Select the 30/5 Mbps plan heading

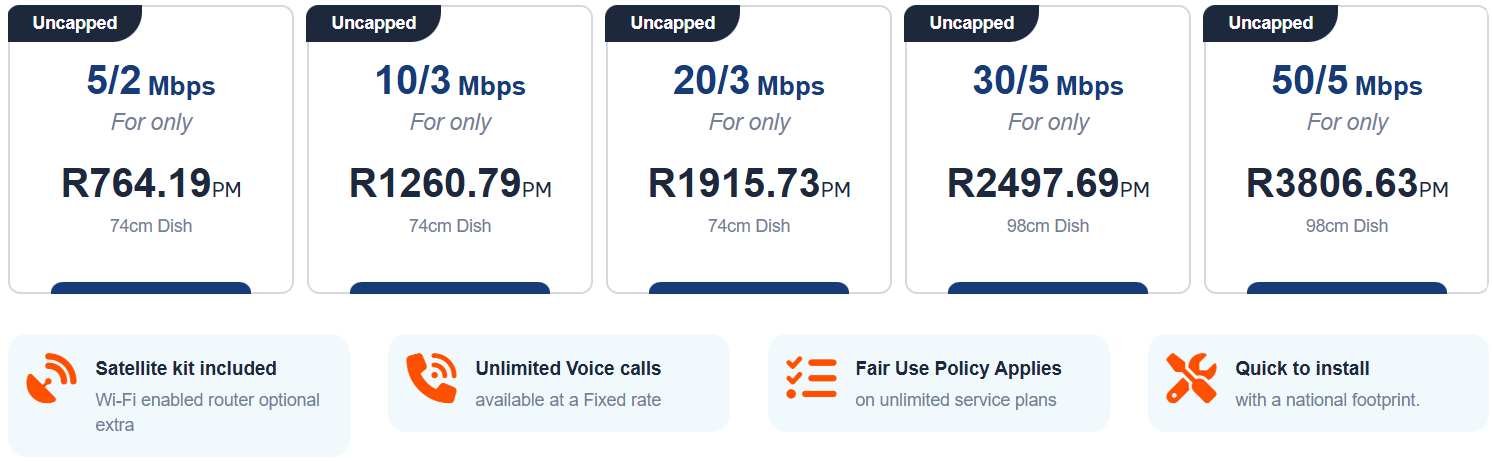pos(1048,83)
